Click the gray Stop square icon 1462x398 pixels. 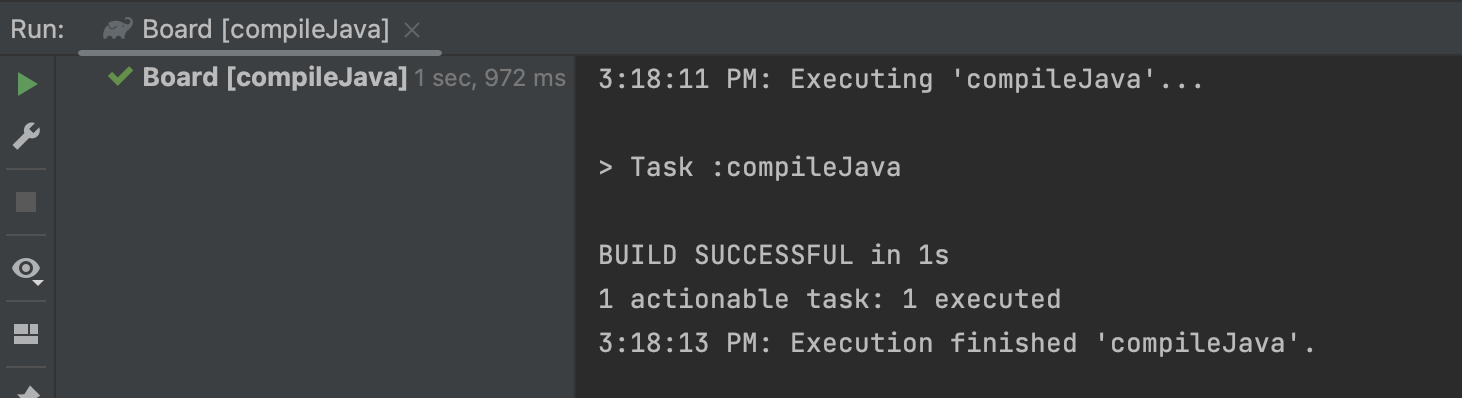click(x=27, y=203)
